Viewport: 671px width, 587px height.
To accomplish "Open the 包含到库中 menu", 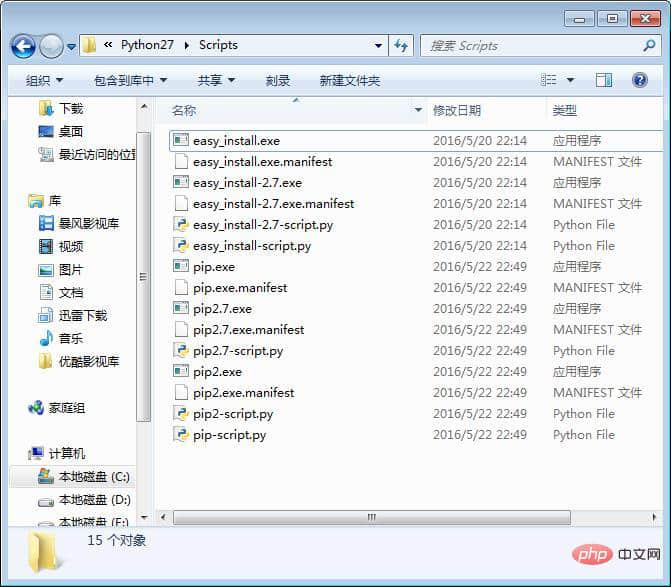I will [x=131, y=80].
